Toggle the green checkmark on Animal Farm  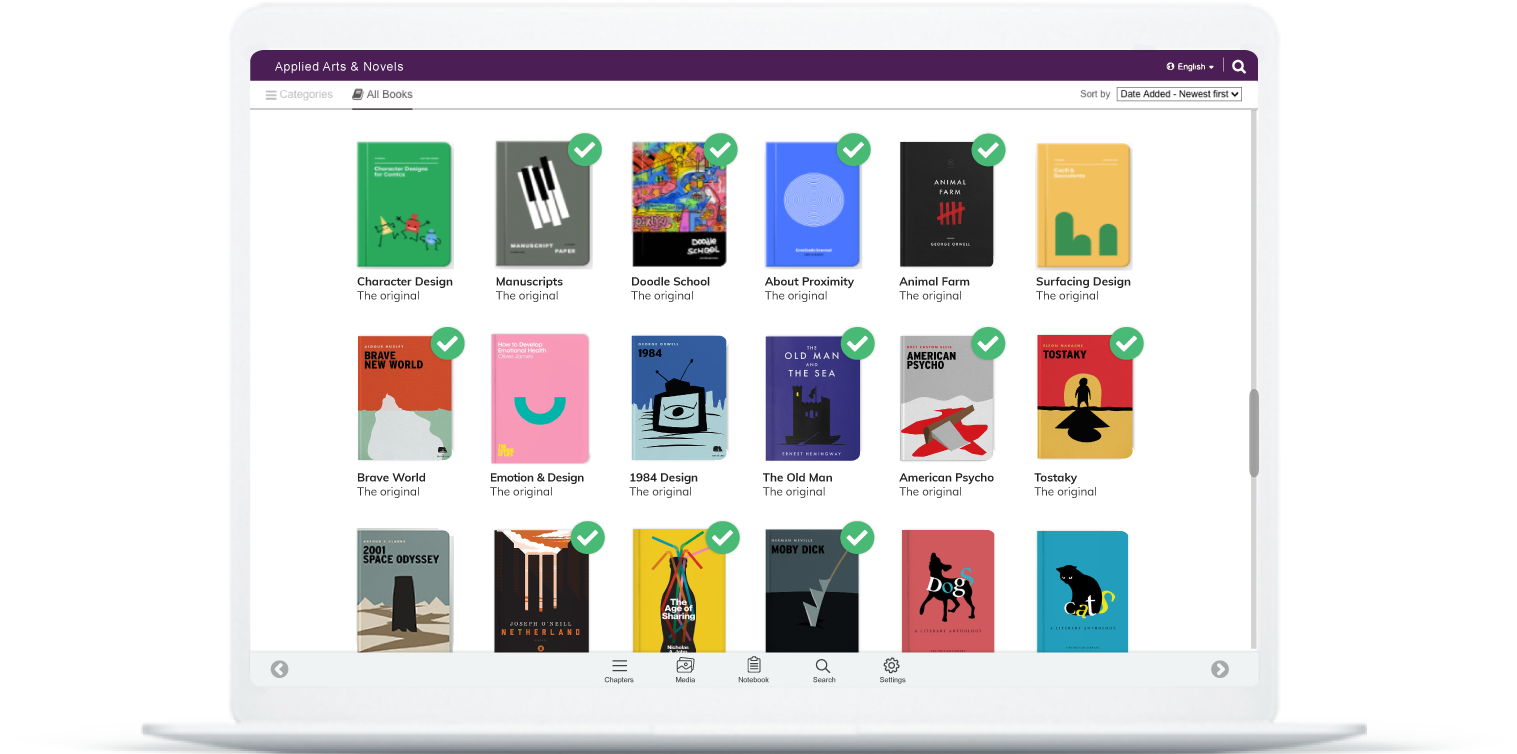tap(988, 150)
